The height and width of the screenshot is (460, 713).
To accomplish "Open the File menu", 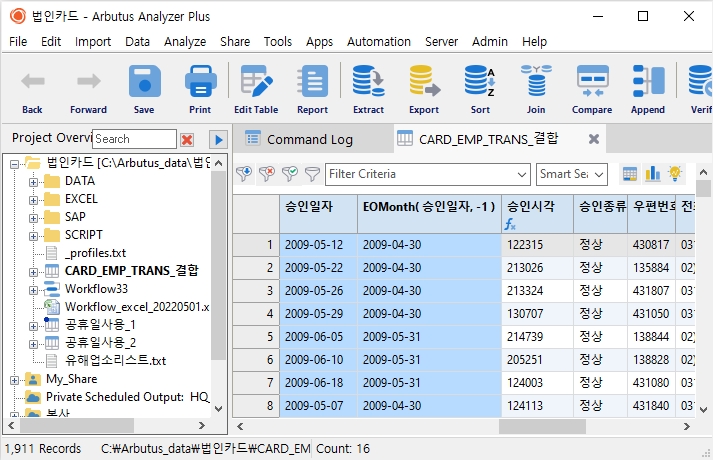I will point(18,41).
